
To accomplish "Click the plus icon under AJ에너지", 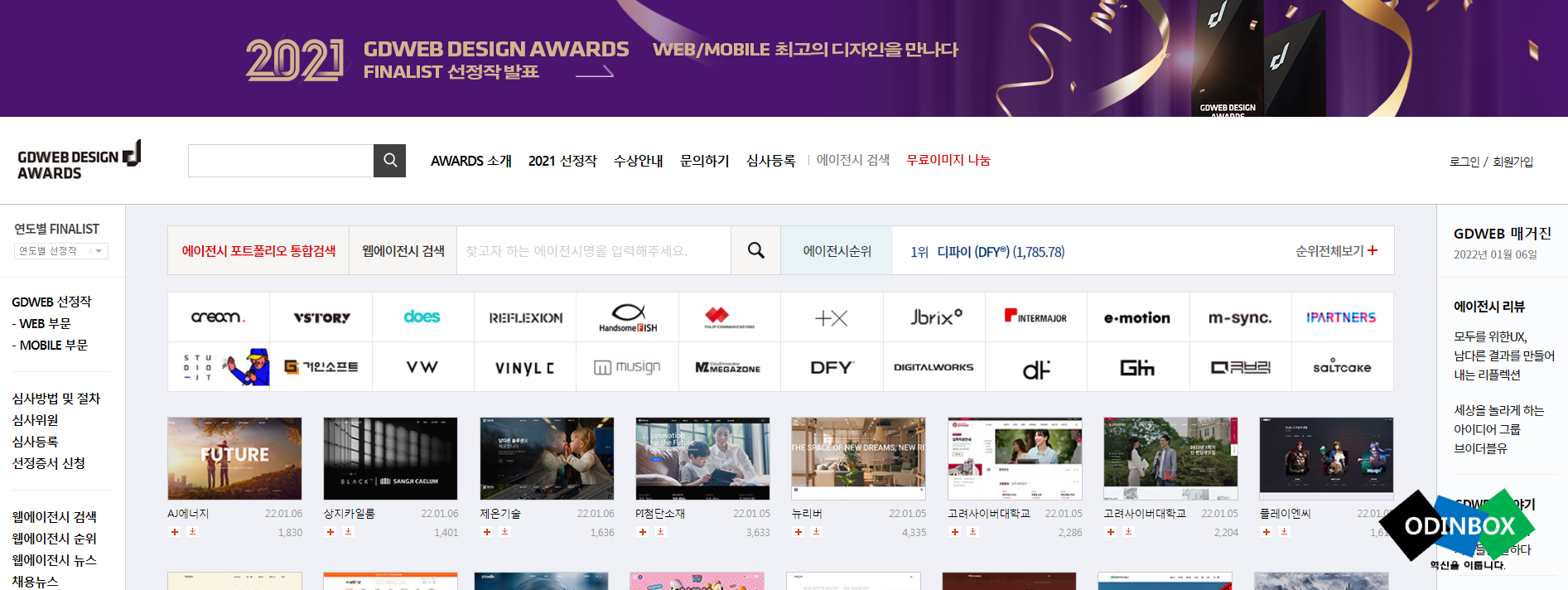I will 175,532.
